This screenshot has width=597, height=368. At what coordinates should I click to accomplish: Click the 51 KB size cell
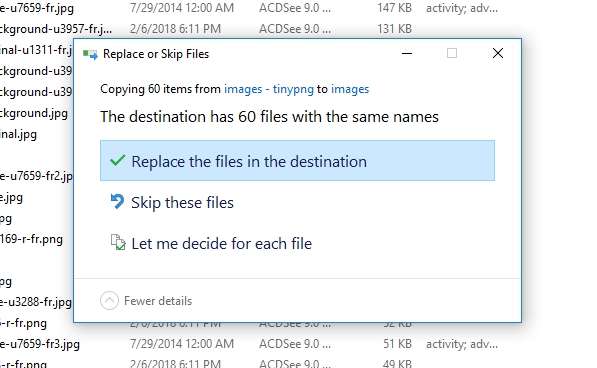(397, 344)
